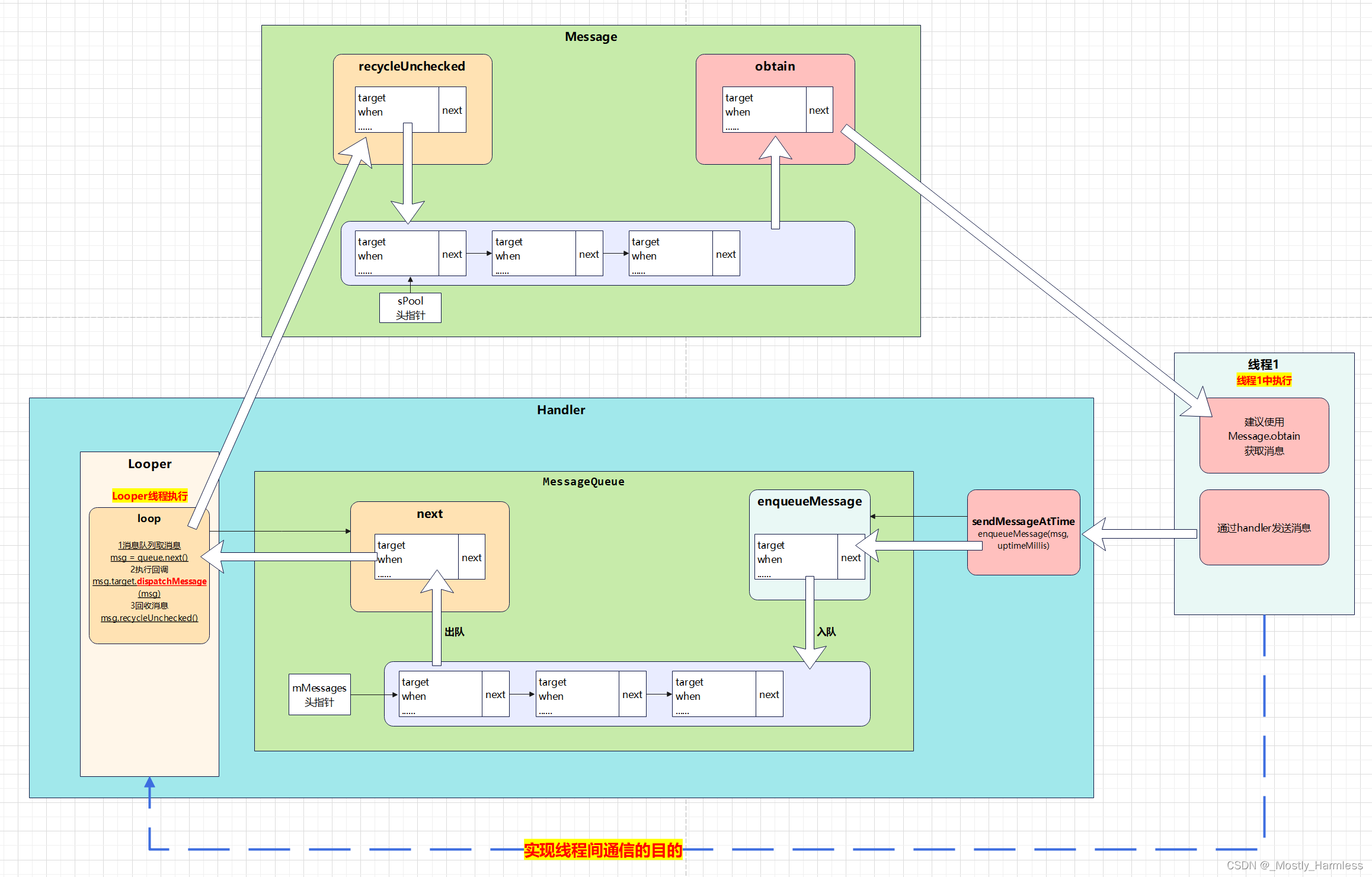Click the 出队 arrow label
This screenshot has width=1372, height=877.
pyautogui.click(x=455, y=632)
